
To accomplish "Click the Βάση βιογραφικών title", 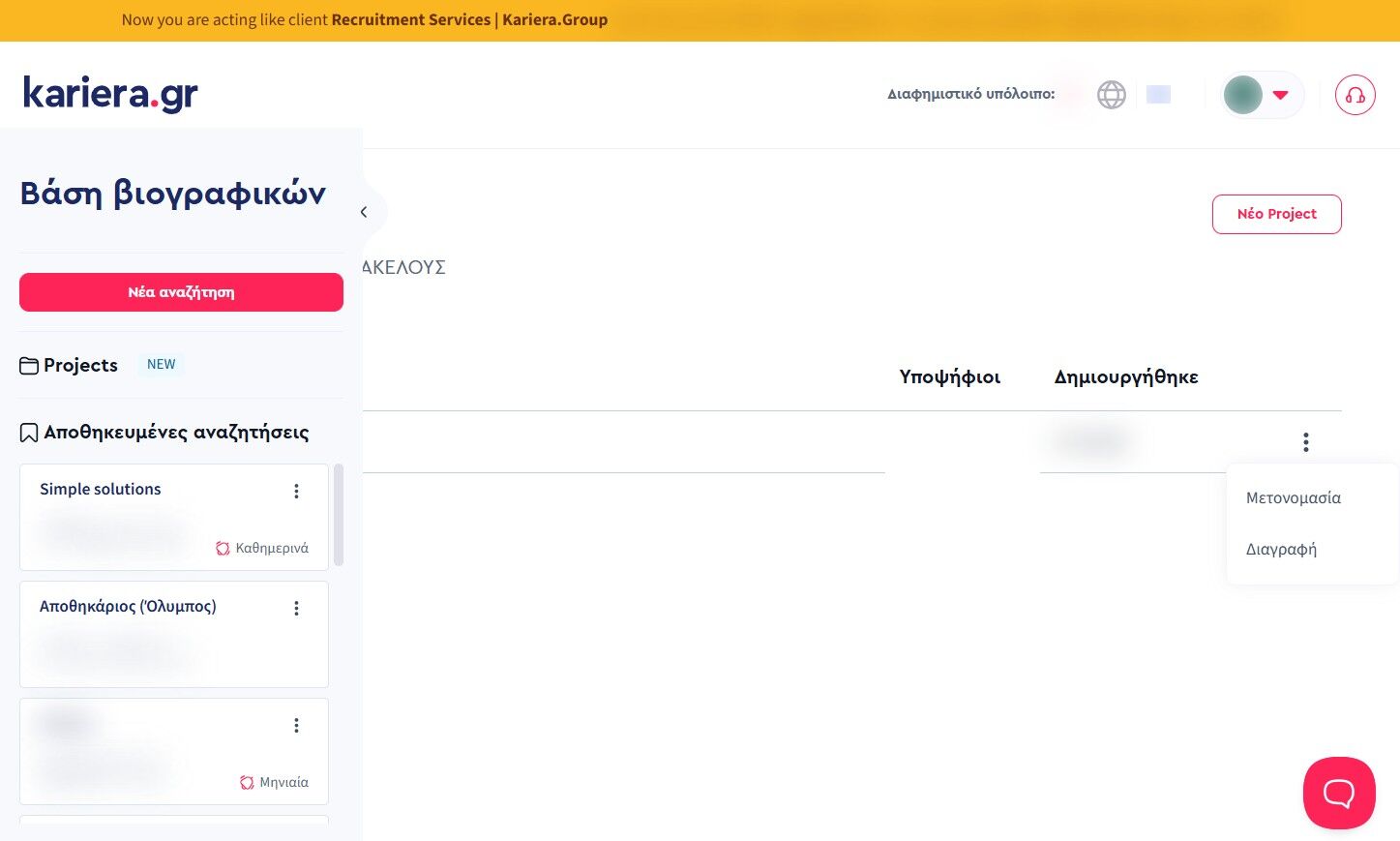I will (173, 194).
